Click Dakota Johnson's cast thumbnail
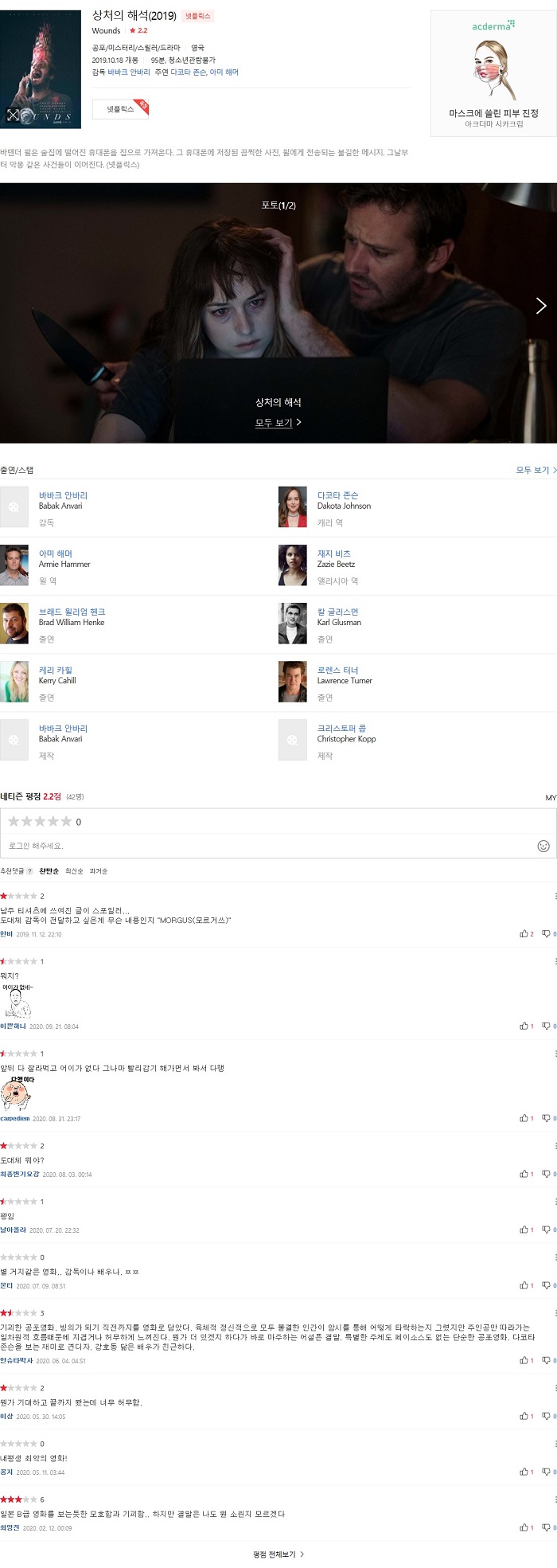 pos(292,506)
